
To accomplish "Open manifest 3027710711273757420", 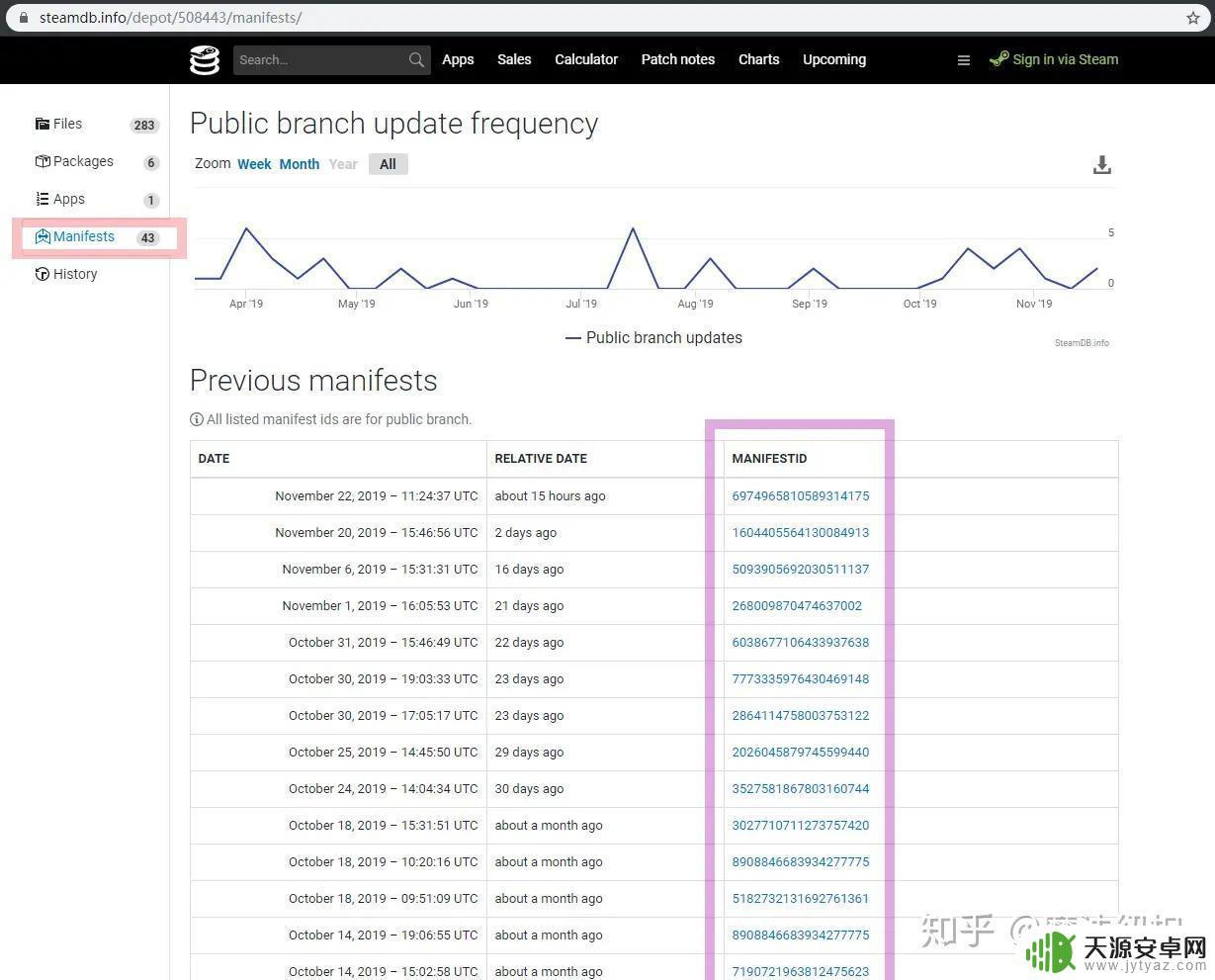I will click(801, 826).
